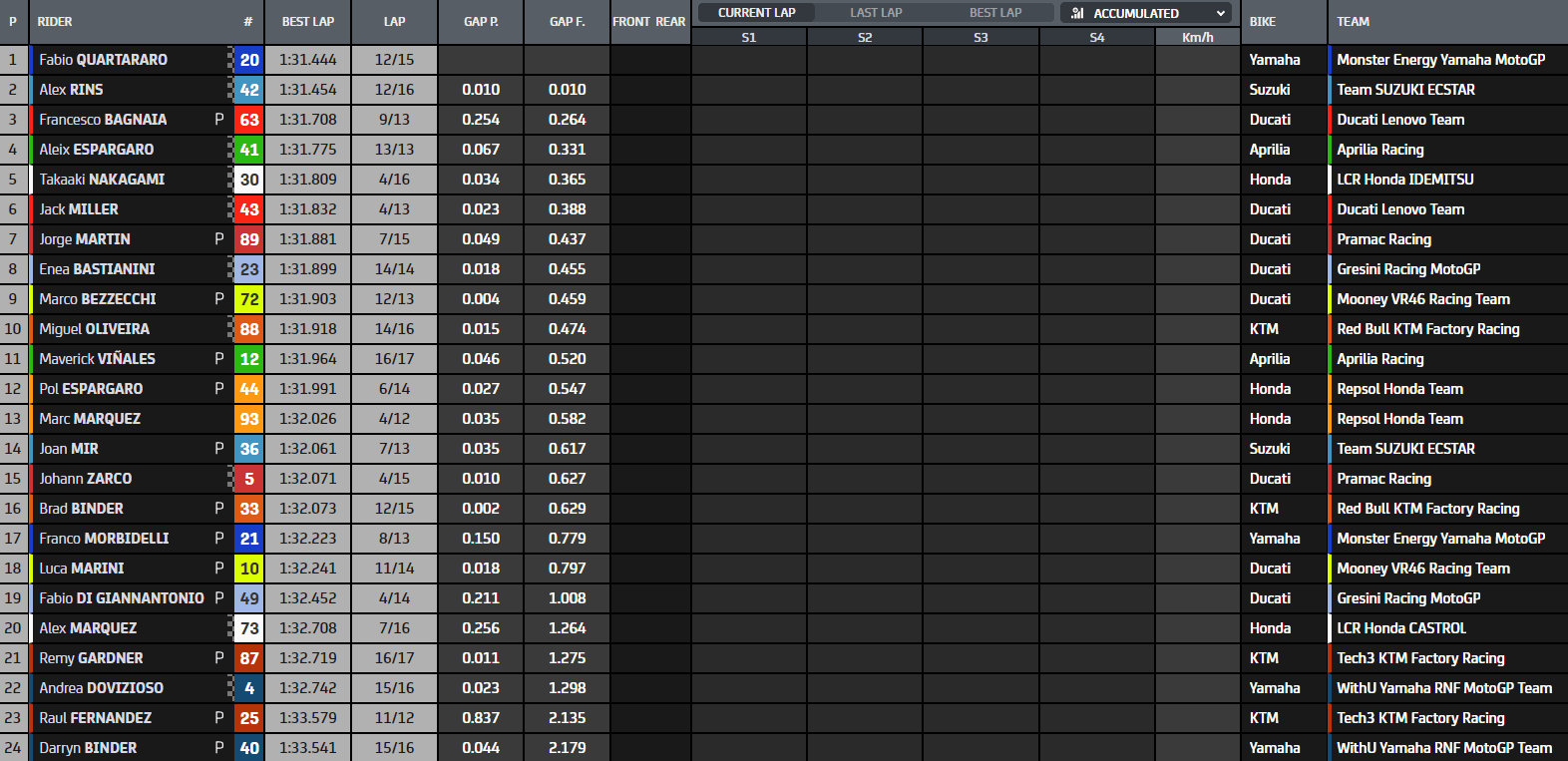The height and width of the screenshot is (761, 1568).
Task: Toggle sector view to CURRENT LAP
Action: (x=756, y=13)
